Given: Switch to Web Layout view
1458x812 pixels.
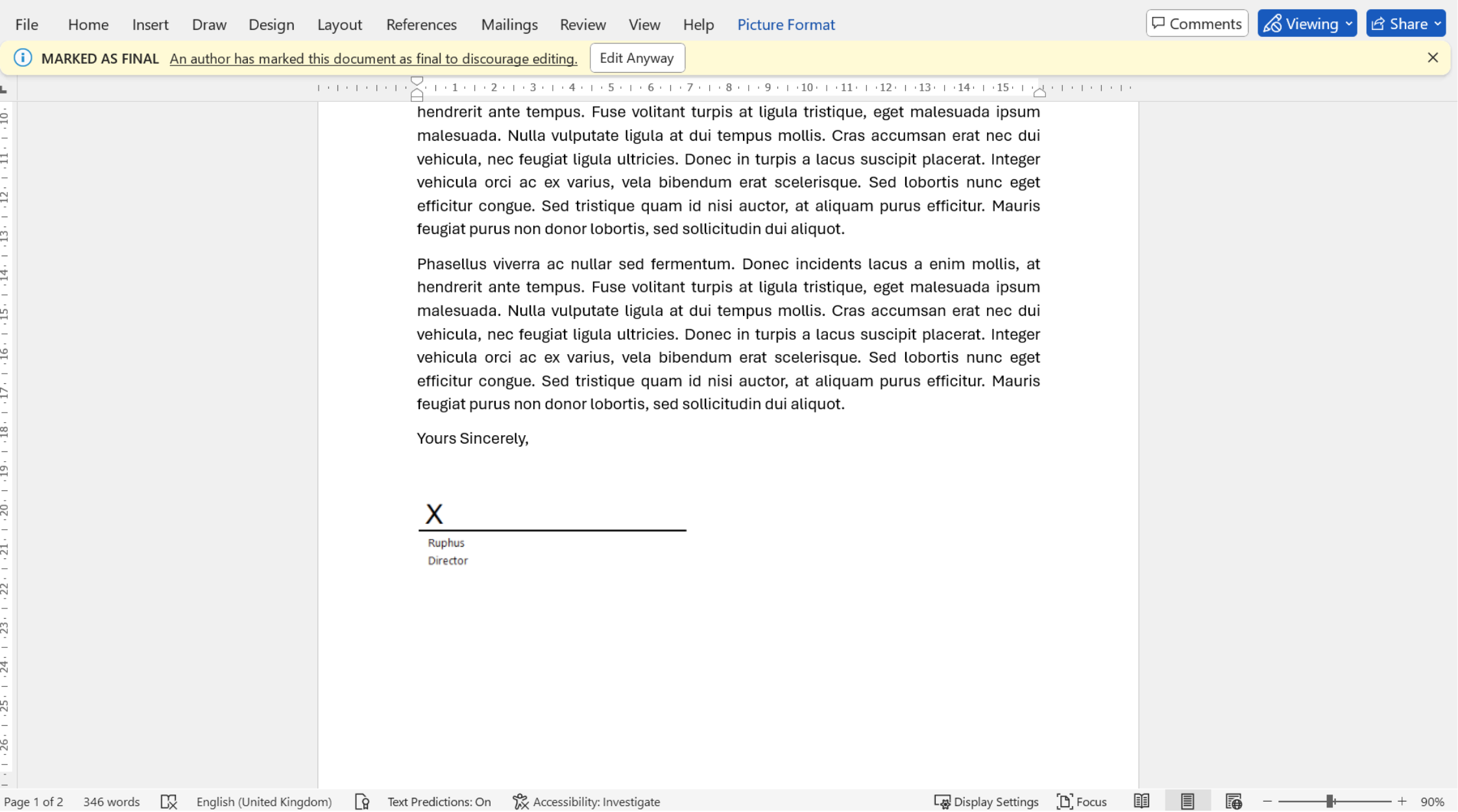Looking at the screenshot, I should click(1233, 802).
